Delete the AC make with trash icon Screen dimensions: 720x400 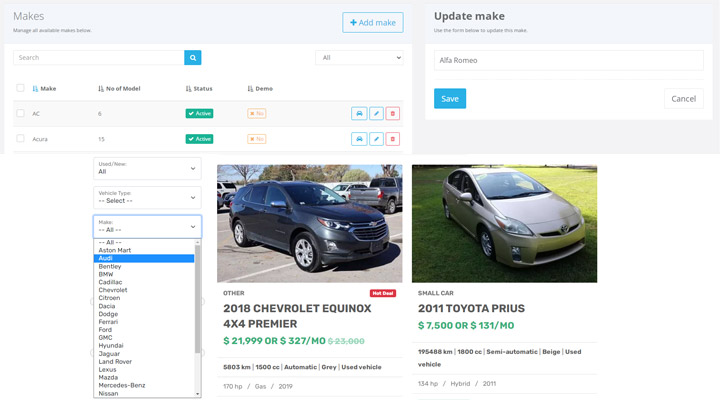[x=393, y=113]
